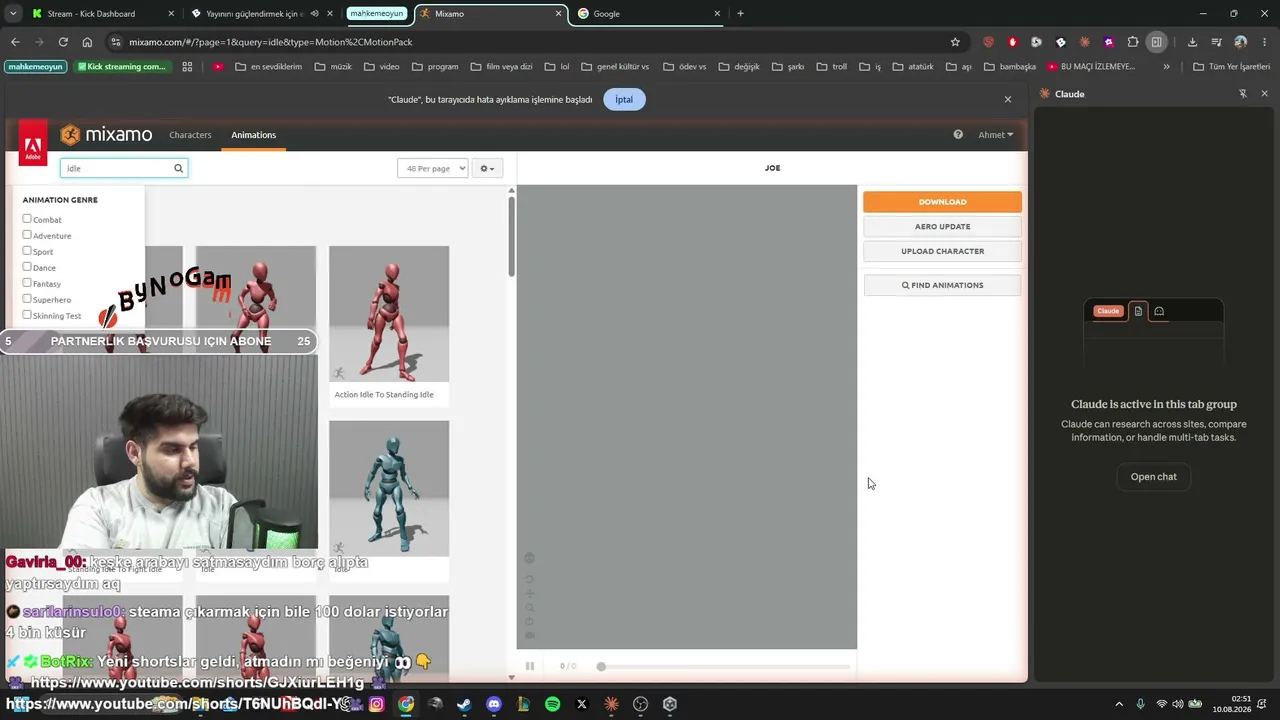Check the Sport genre checkbox
The width and height of the screenshot is (1280, 720).
coord(27,251)
